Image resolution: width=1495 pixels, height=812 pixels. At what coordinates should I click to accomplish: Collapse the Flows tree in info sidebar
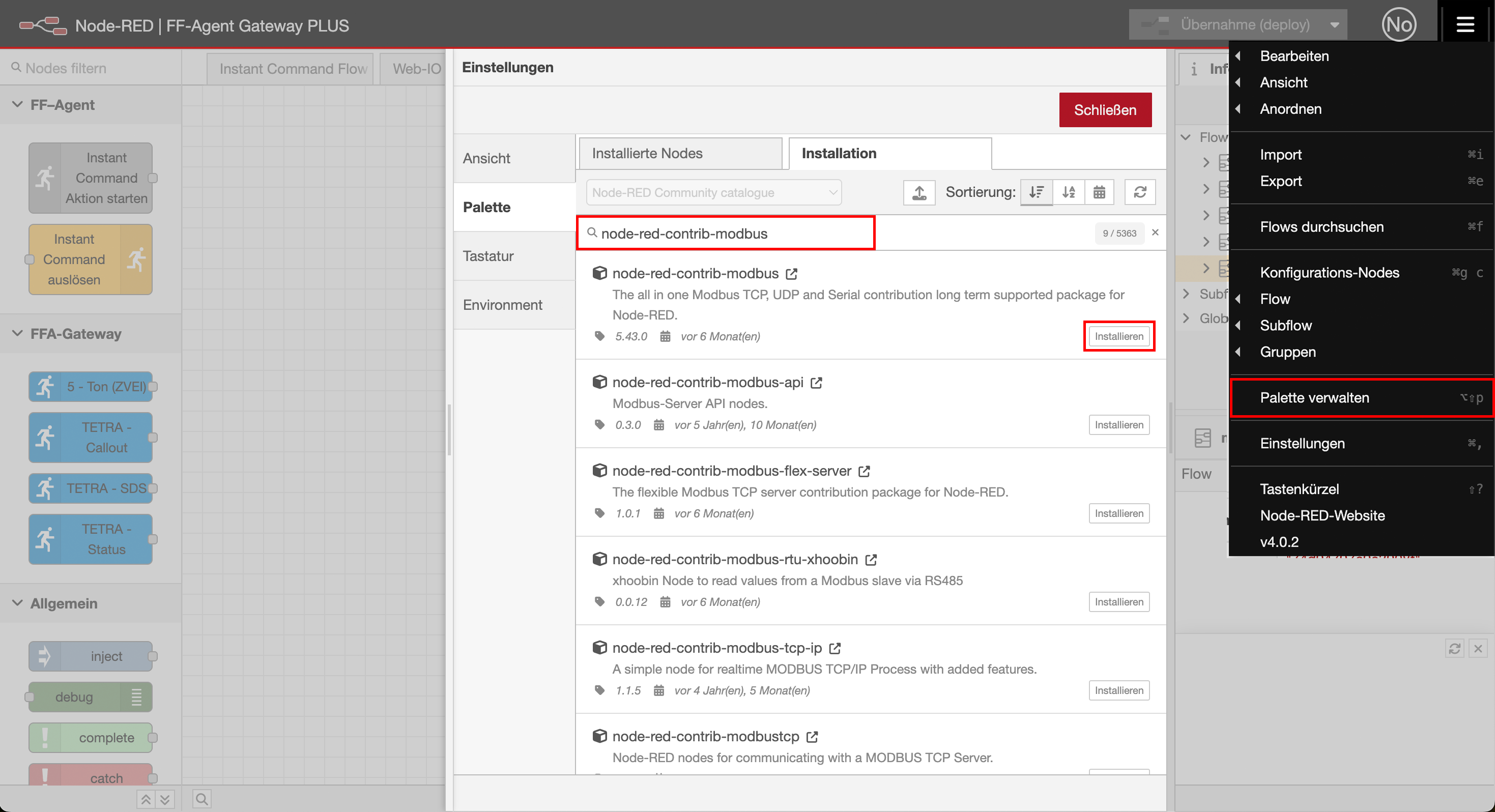(1186, 137)
